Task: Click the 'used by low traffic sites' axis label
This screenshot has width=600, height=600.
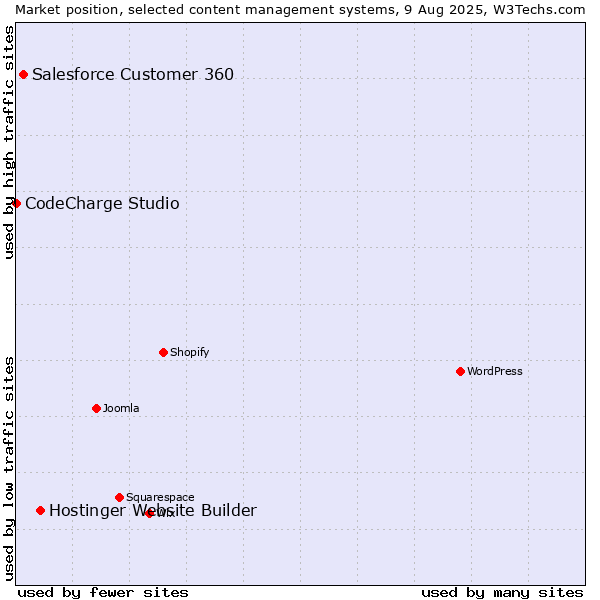Action: [x=8, y=469]
